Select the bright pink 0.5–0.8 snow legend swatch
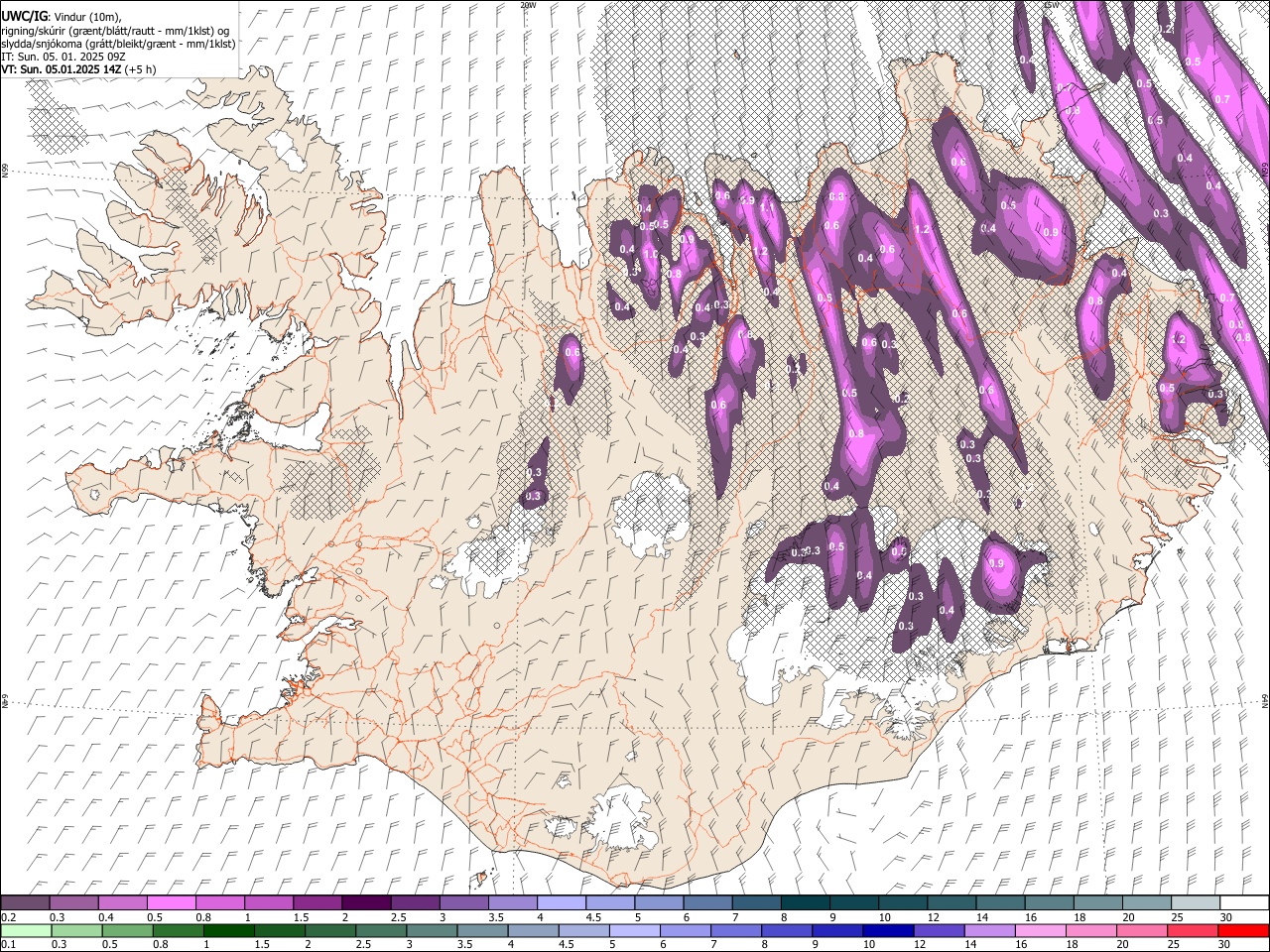Viewport: 1270px width, 952px height. pyautogui.click(x=171, y=902)
